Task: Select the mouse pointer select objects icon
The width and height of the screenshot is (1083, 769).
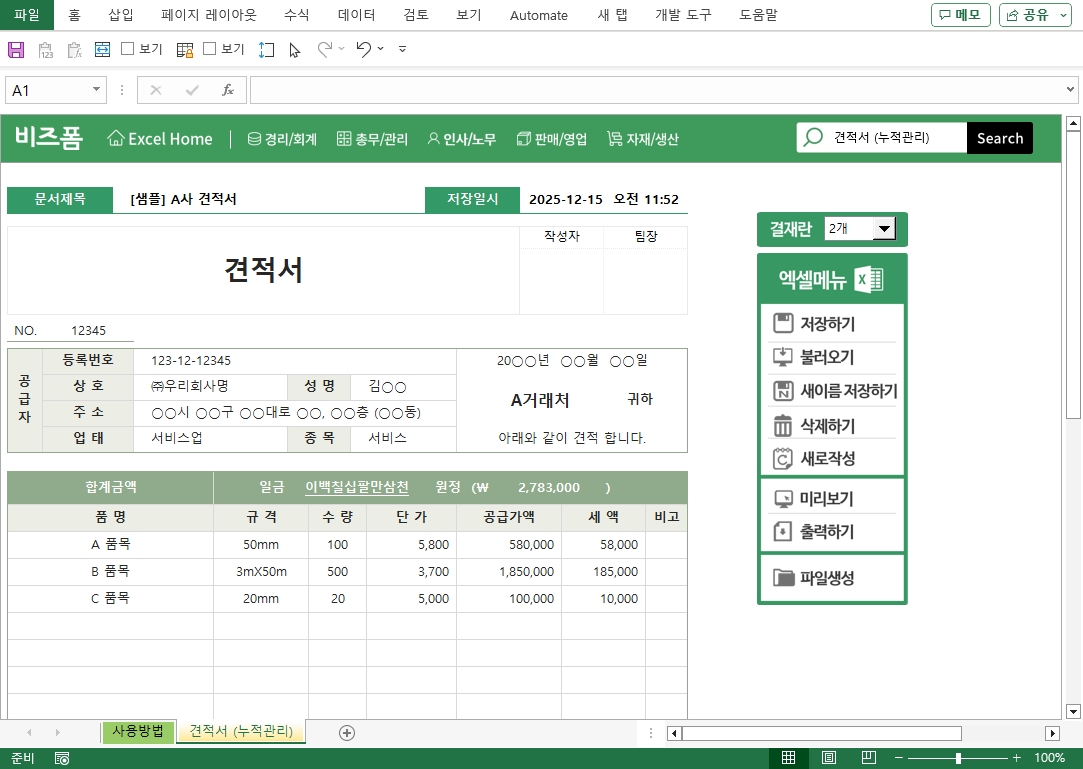Action: [294, 49]
